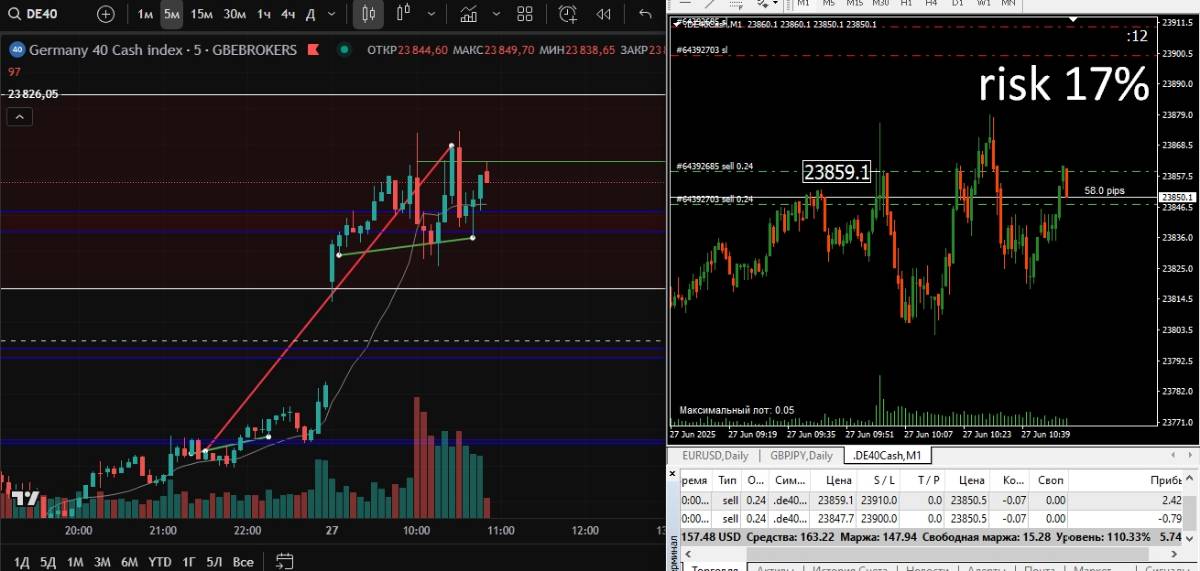Screen dimensions: 1200x571
Task: Click the #64392703 sl line label
Action: 703,48
